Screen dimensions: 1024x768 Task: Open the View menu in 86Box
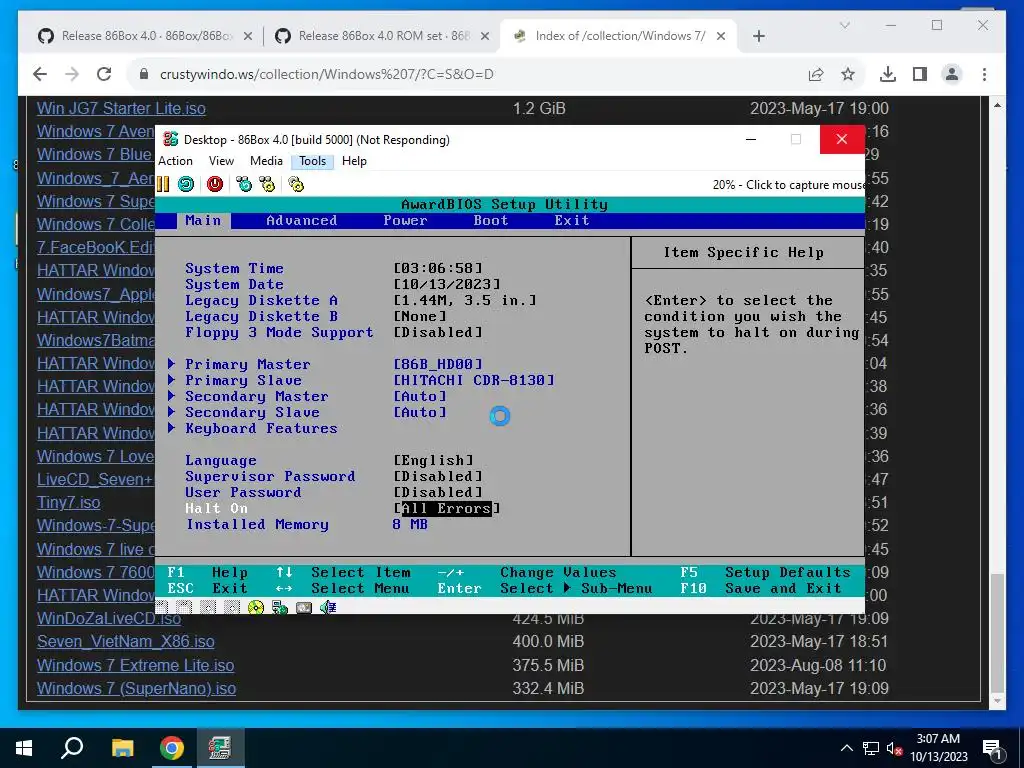tap(221, 161)
